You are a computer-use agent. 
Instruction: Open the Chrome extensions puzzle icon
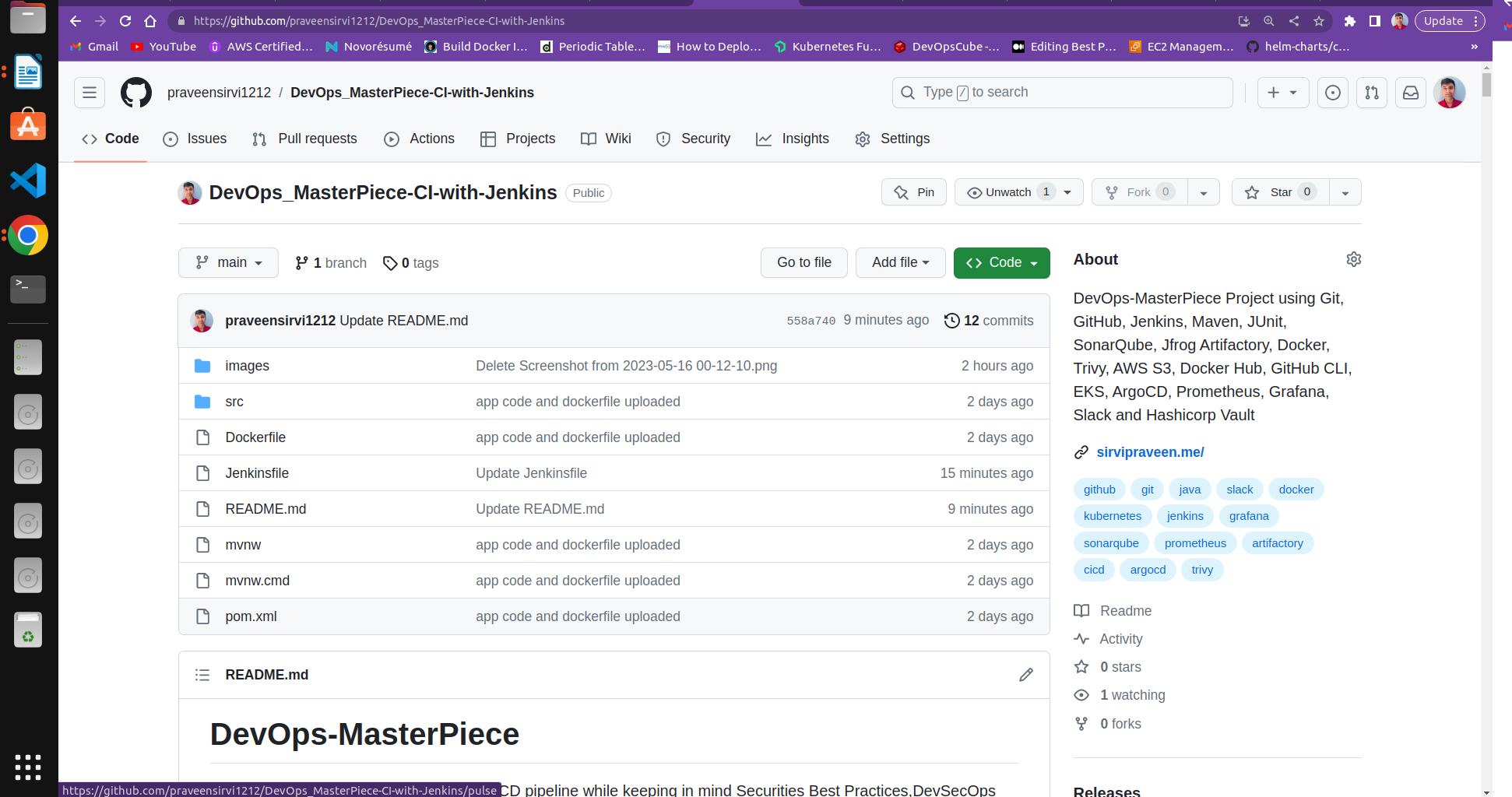pos(1350,21)
